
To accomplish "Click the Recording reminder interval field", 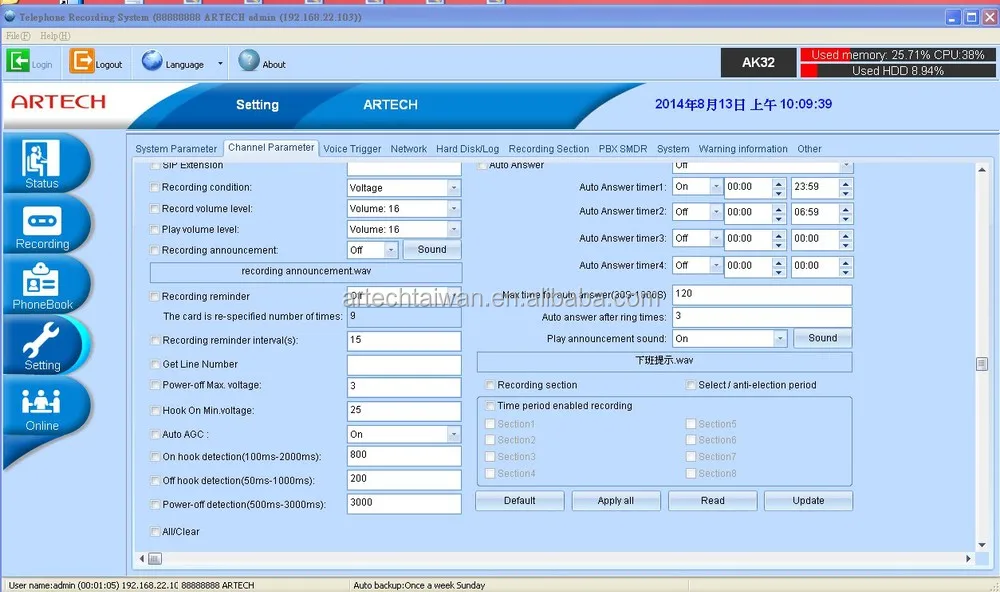I will point(404,341).
